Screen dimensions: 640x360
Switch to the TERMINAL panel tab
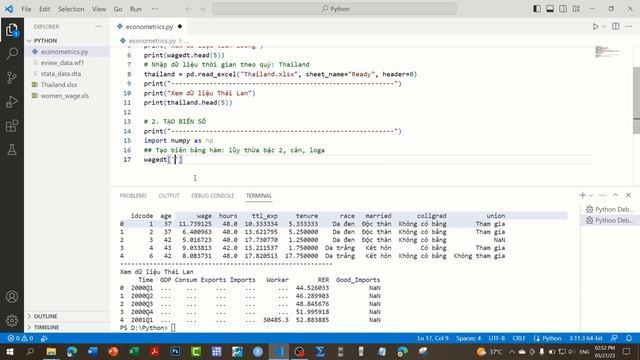pos(259,196)
